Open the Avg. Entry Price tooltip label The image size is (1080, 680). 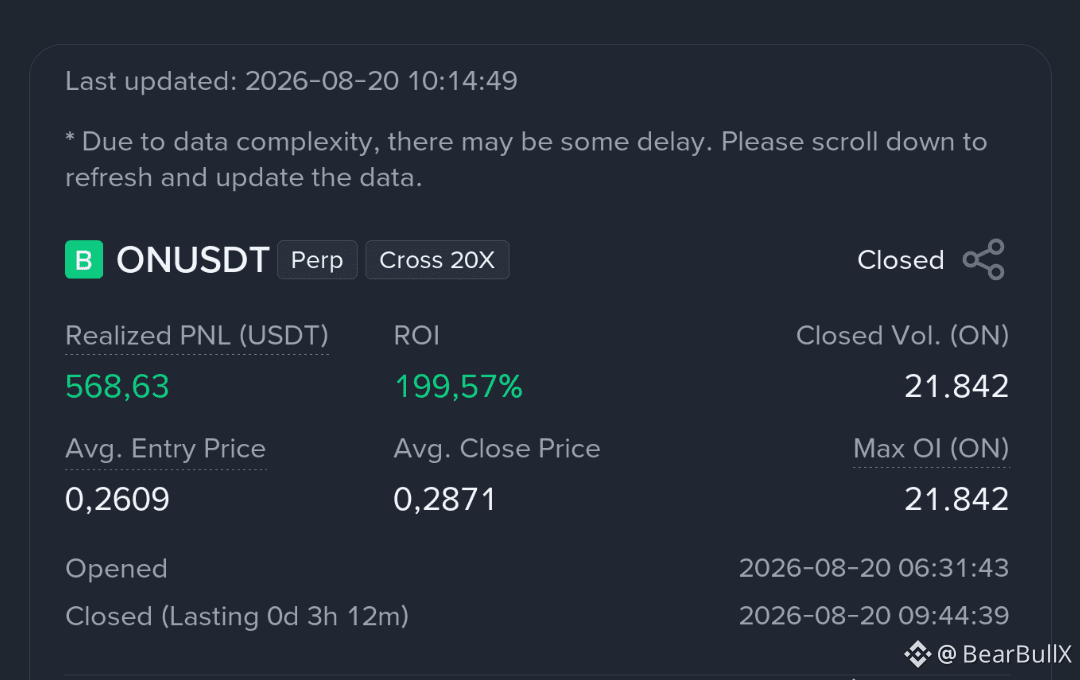(165, 449)
